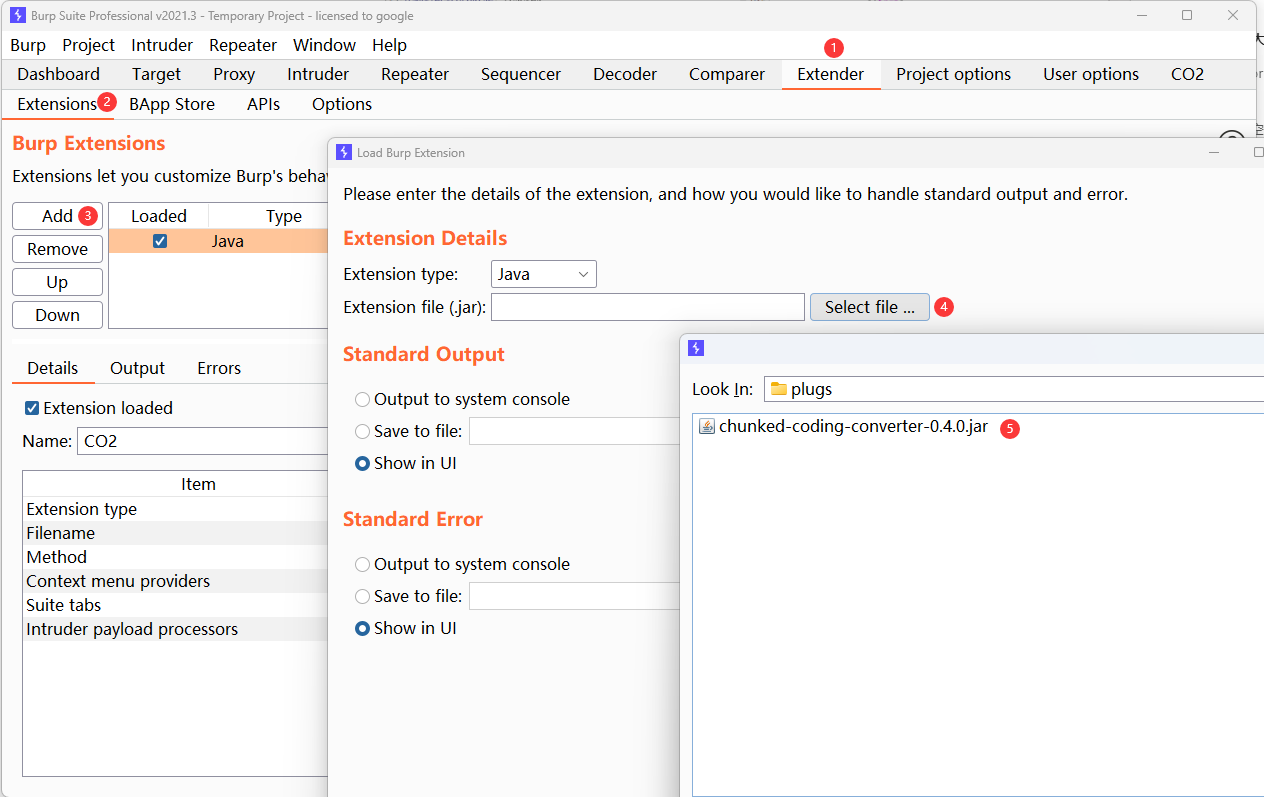
Task: Click the Load Burp Extension dialog icon
Action: 344,153
